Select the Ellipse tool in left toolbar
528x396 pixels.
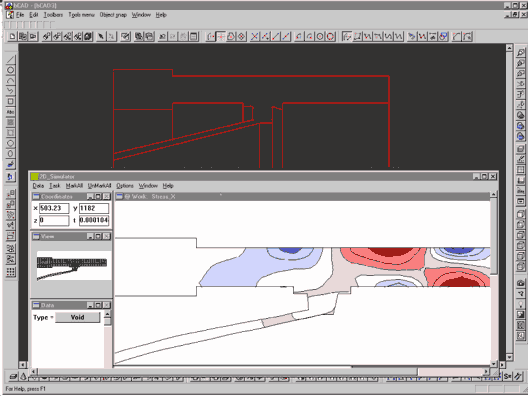pyautogui.click(x=10, y=154)
